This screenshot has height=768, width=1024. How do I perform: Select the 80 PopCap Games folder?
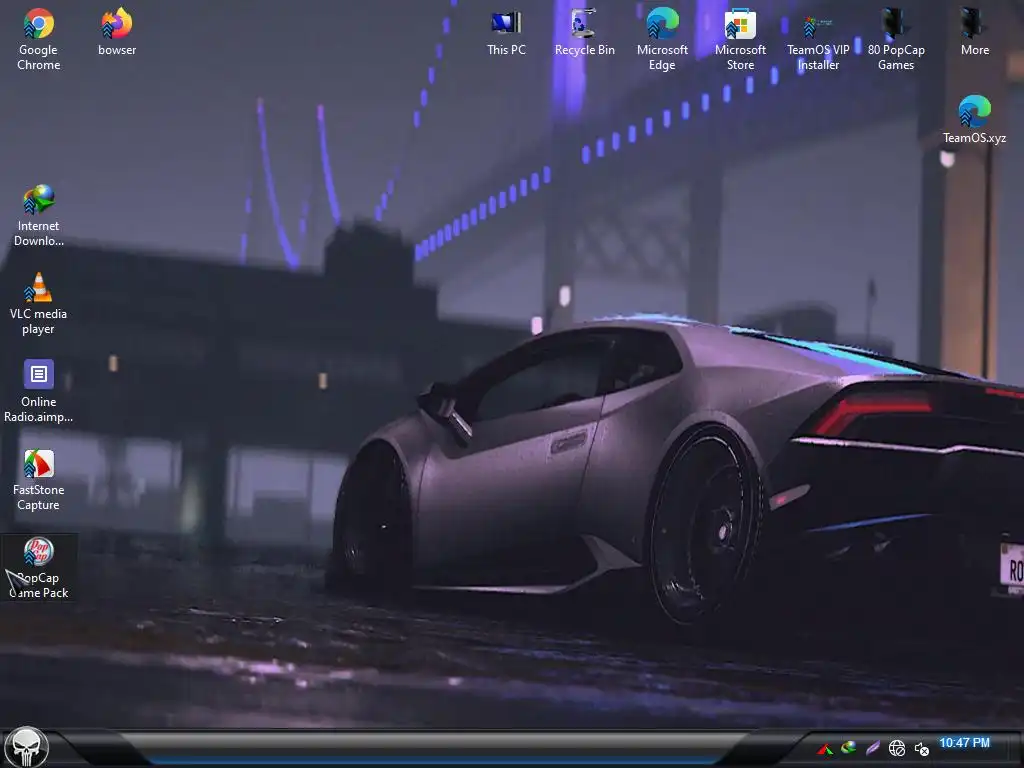(x=896, y=39)
